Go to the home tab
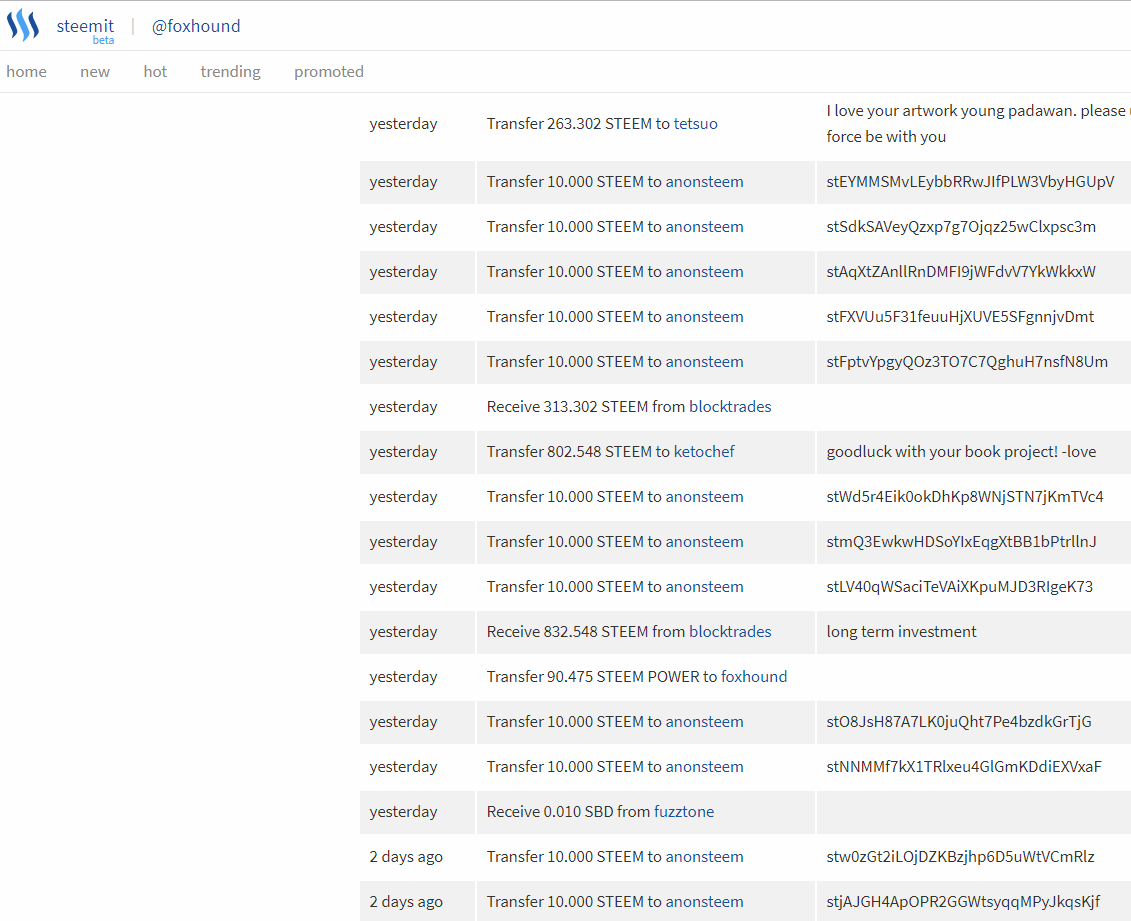 click(27, 71)
